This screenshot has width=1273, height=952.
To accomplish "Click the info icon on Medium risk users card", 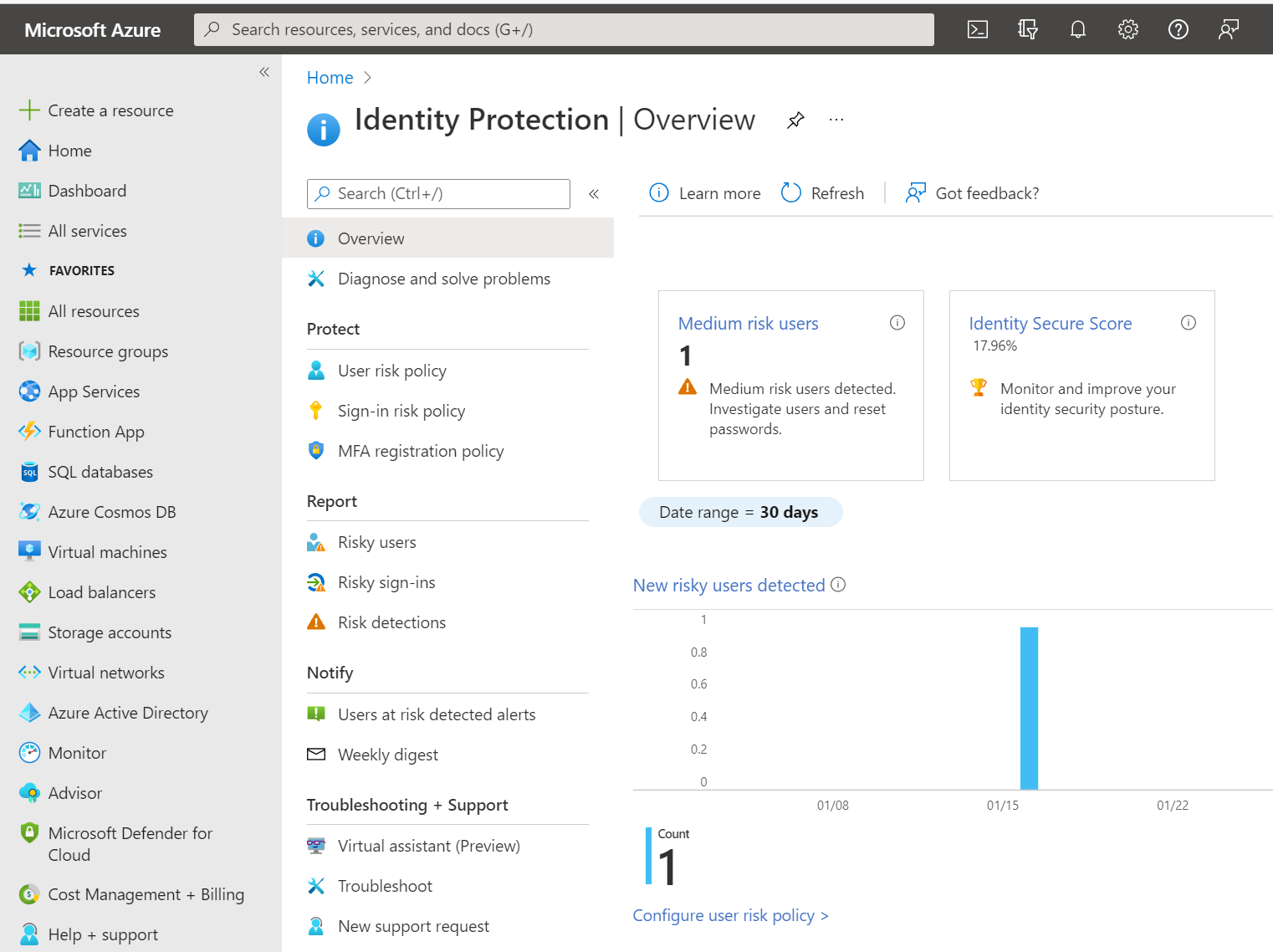I will [x=897, y=322].
